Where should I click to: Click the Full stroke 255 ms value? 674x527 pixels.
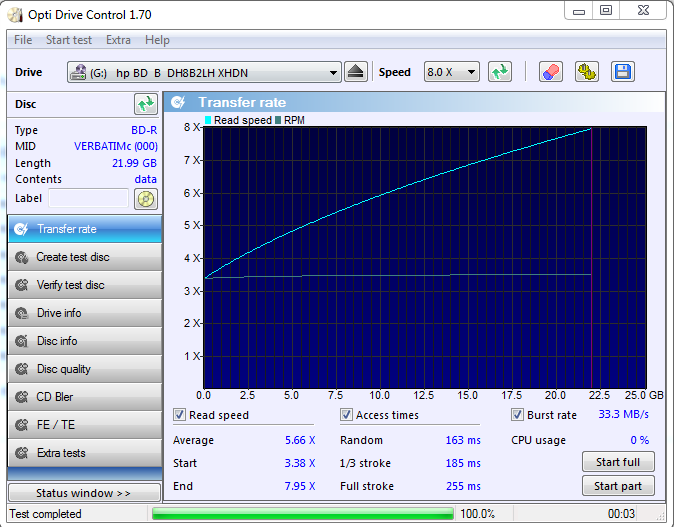click(463, 486)
